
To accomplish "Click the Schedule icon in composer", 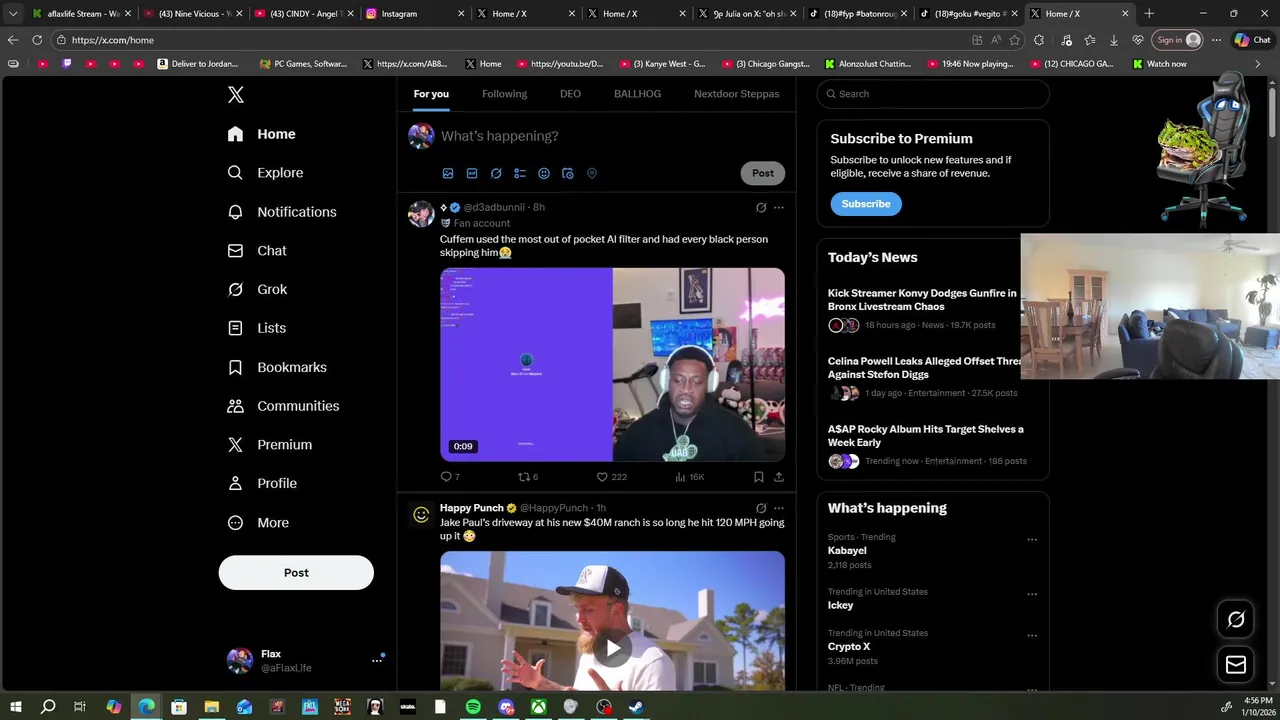I will (568, 173).
